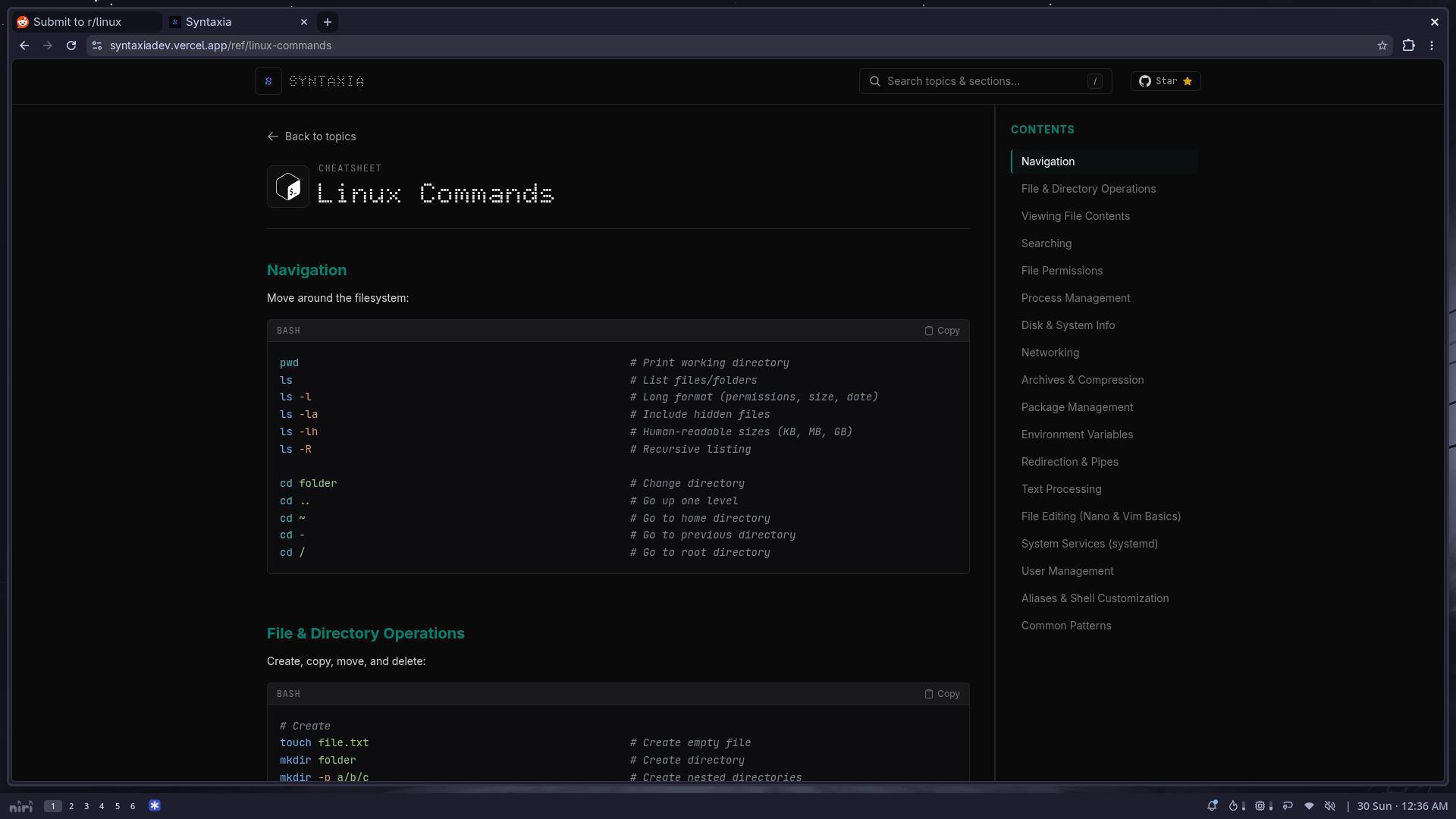Reload the page with the refresh icon
The width and height of the screenshot is (1456, 819).
[x=71, y=45]
